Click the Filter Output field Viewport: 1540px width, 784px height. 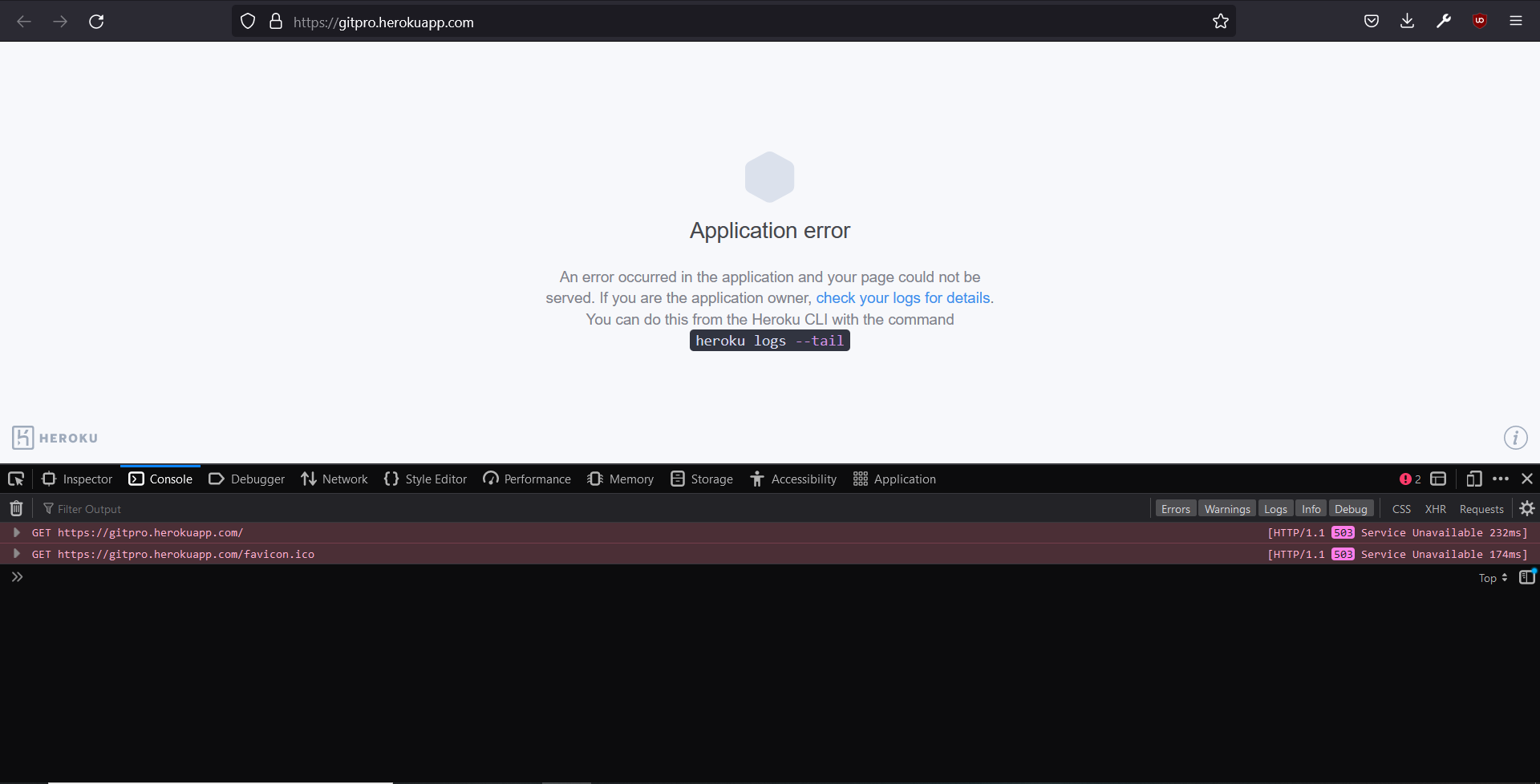pos(594,508)
